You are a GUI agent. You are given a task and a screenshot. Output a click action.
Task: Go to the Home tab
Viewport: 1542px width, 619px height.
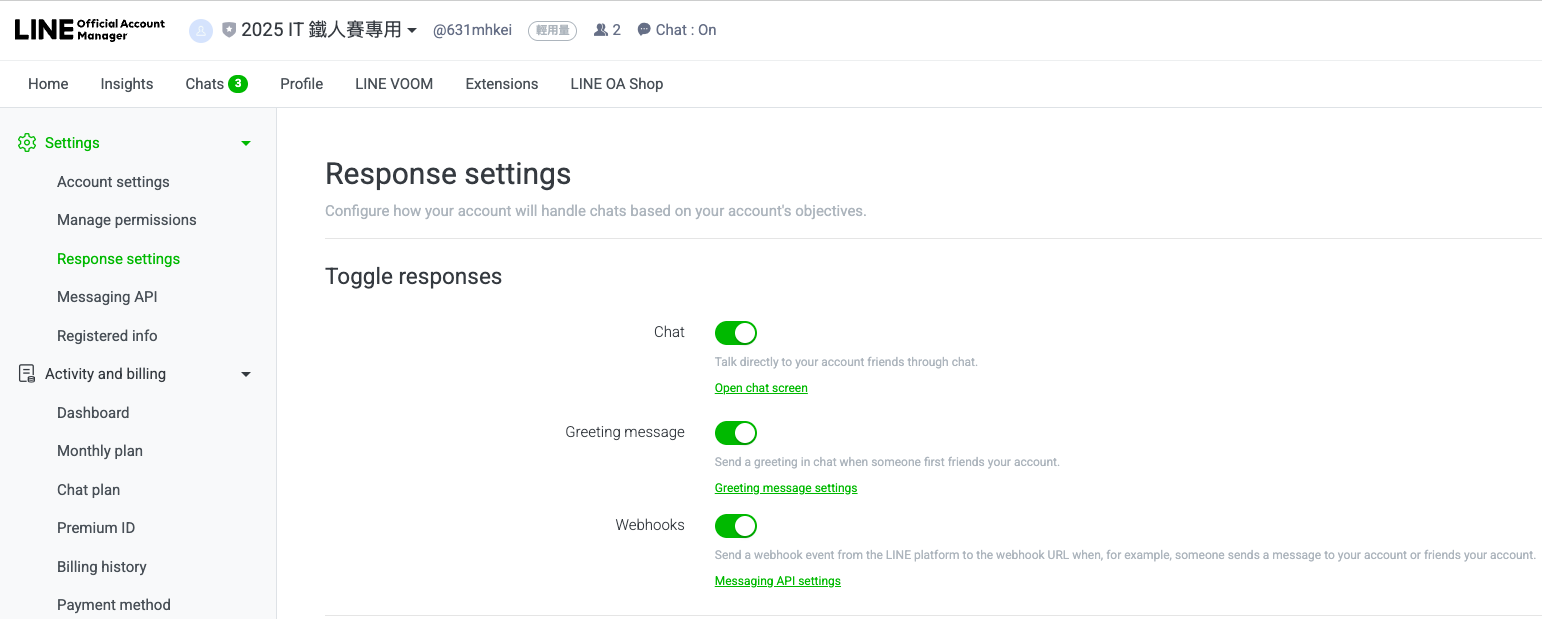(x=48, y=84)
